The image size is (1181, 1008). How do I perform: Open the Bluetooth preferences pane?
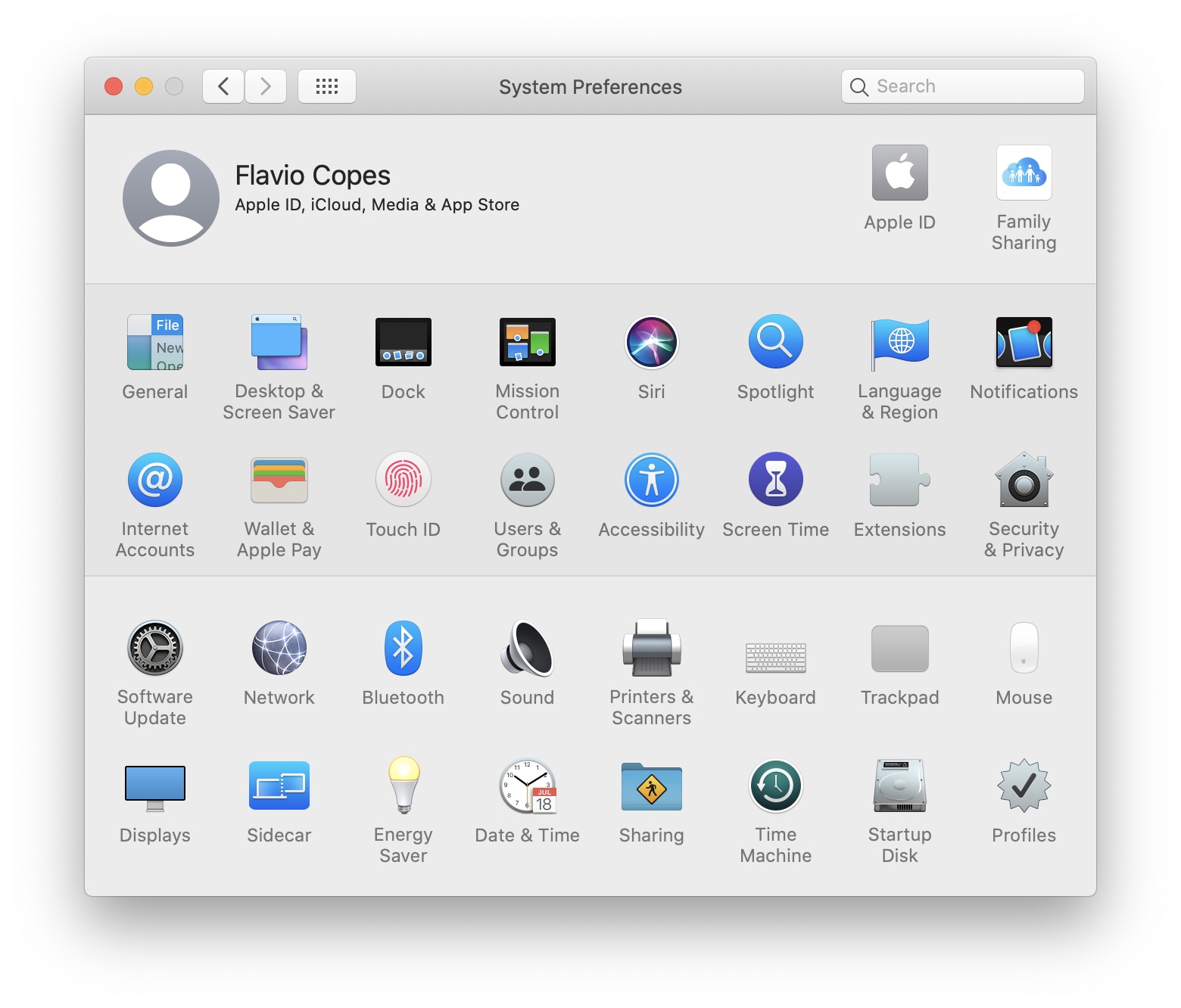[403, 649]
